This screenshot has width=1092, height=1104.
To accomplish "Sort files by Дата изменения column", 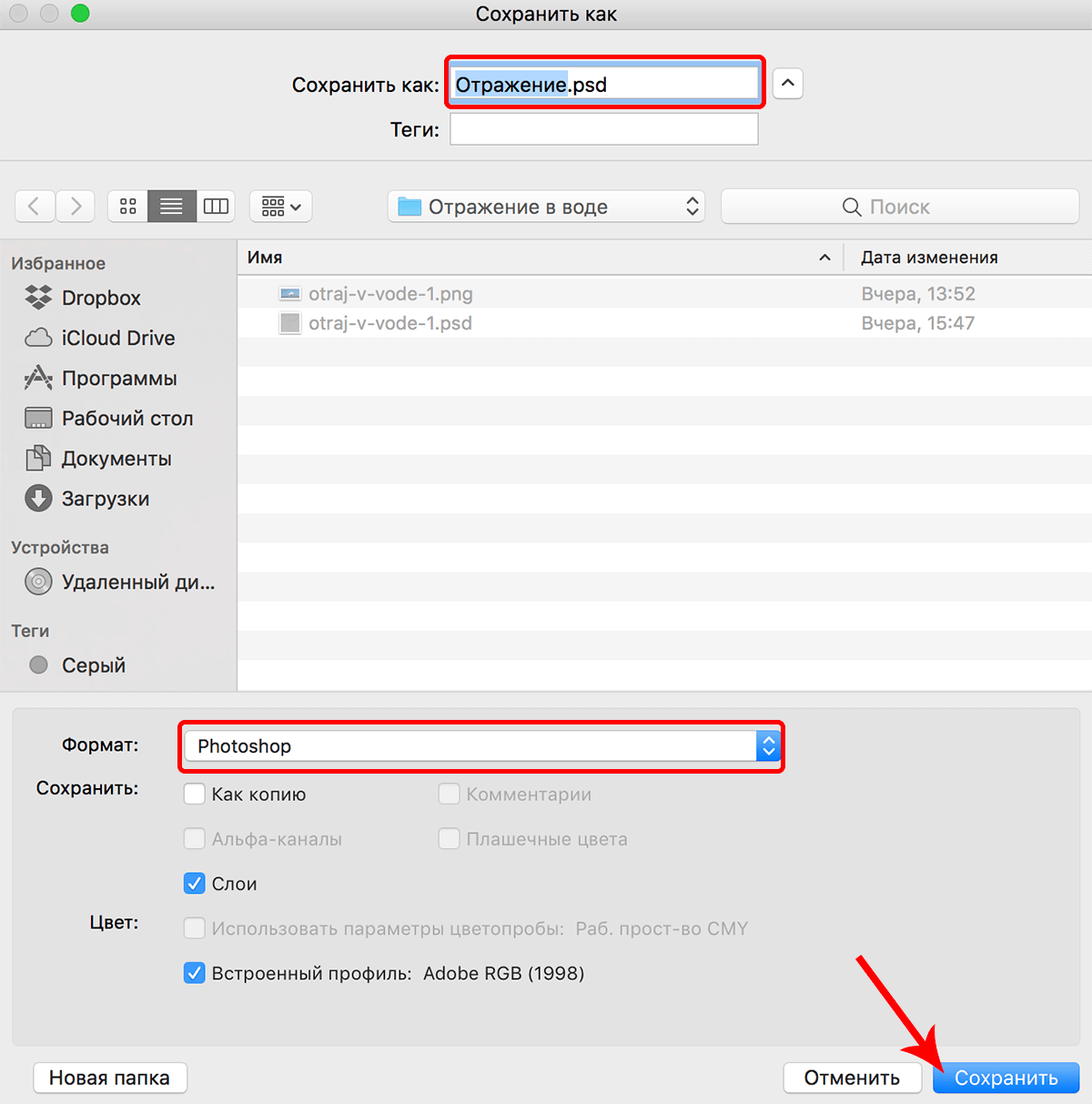I will 929,258.
